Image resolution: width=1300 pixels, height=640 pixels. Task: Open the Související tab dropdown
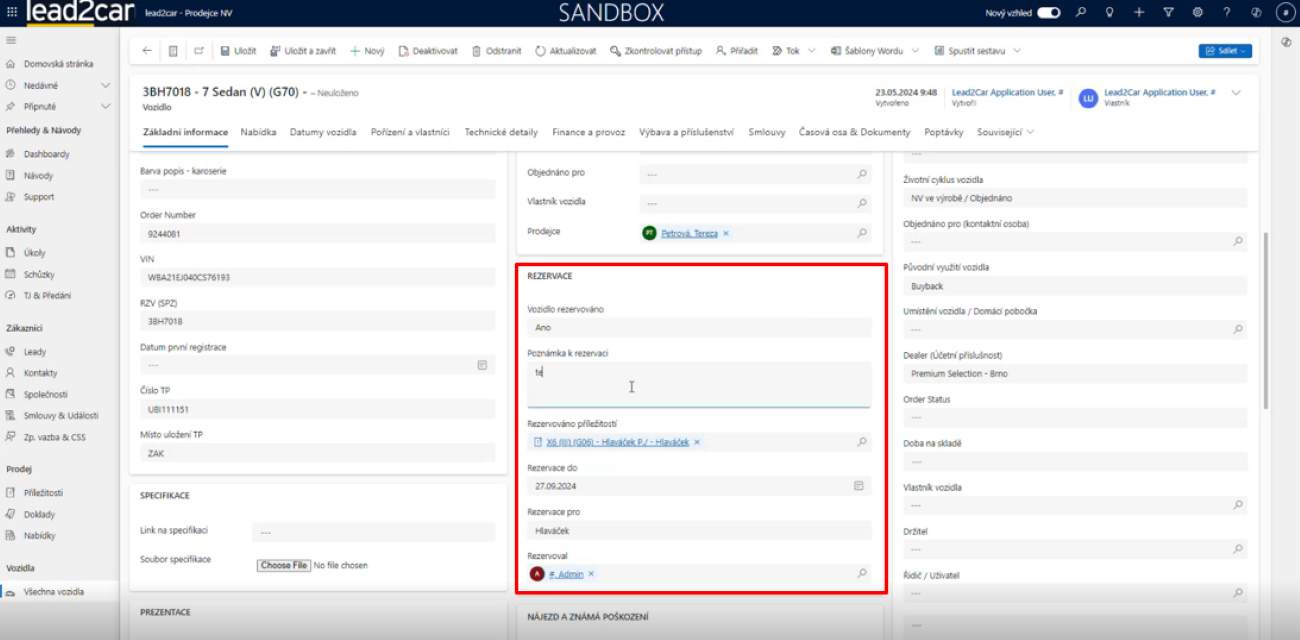click(1005, 132)
